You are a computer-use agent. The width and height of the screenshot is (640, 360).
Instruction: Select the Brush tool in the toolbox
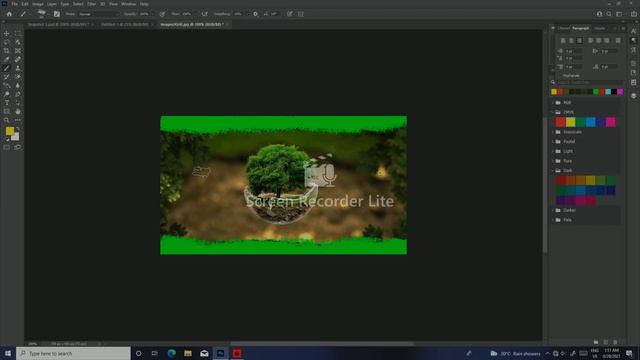pos(7,68)
